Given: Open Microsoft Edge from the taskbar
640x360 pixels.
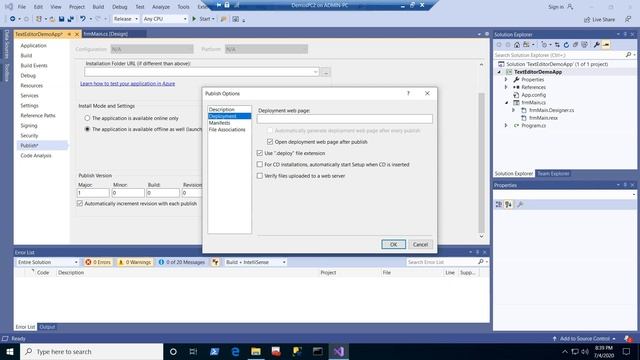Looking at the screenshot, I should point(236,351).
